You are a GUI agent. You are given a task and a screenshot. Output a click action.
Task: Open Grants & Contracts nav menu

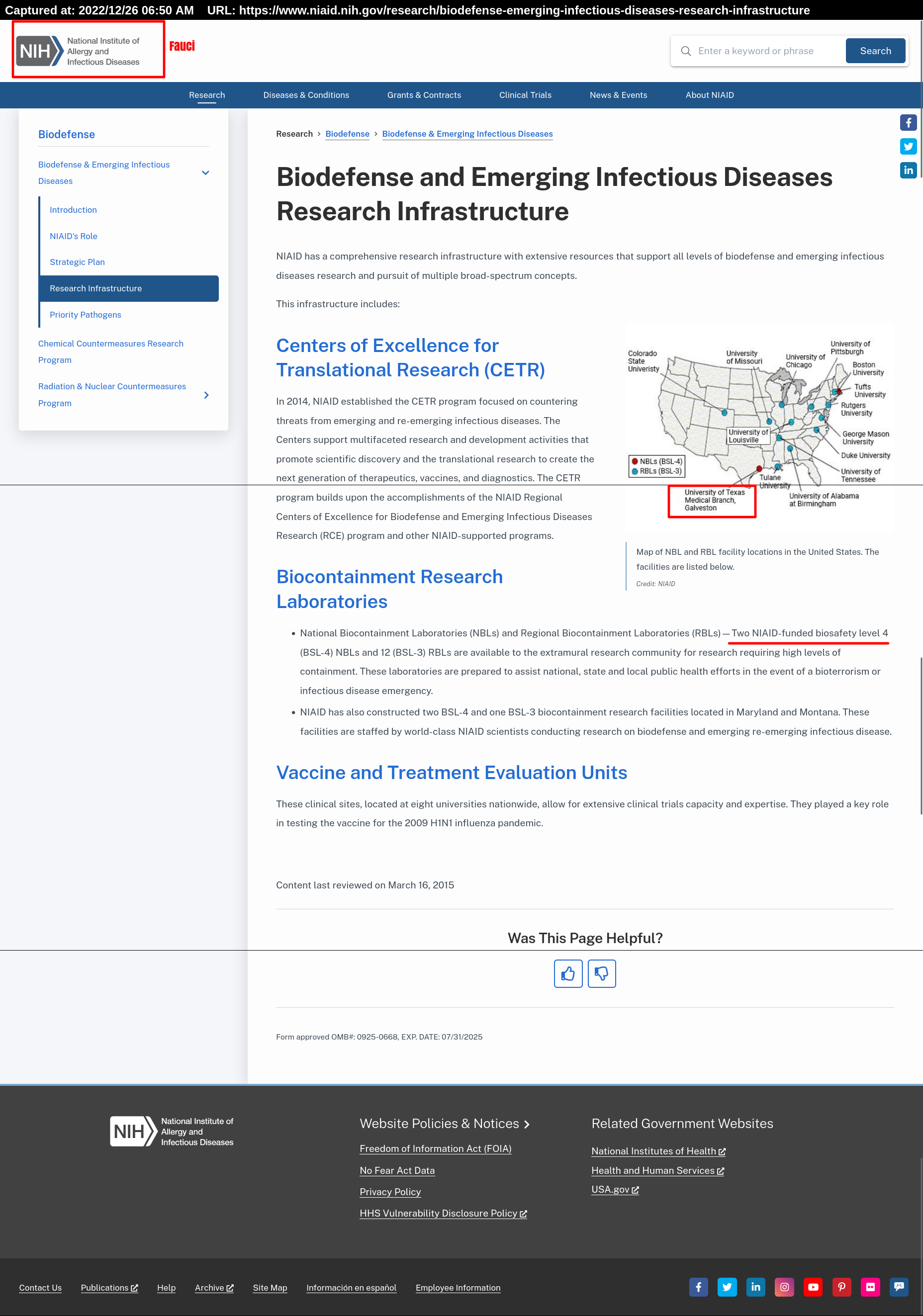424,95
